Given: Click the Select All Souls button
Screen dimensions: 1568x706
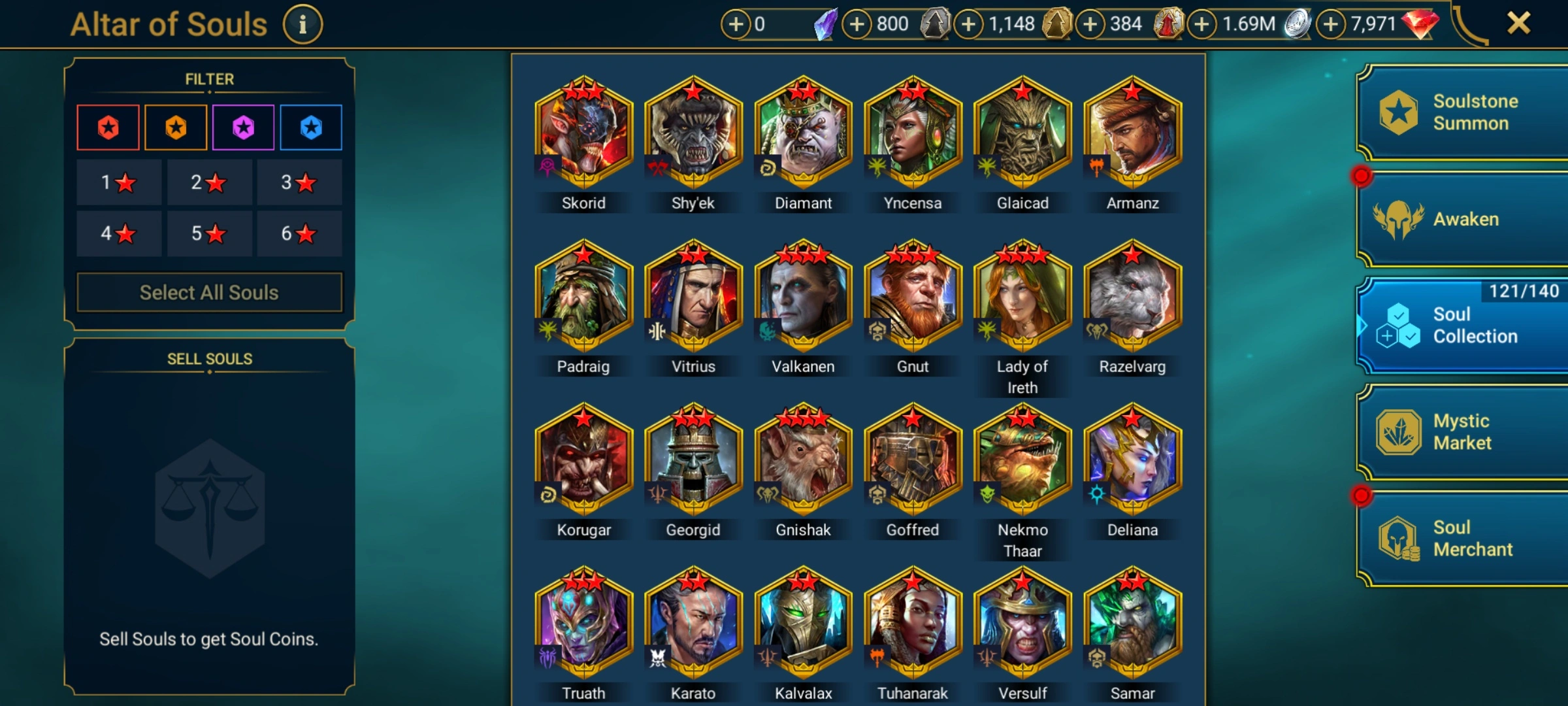Looking at the screenshot, I should point(209,292).
